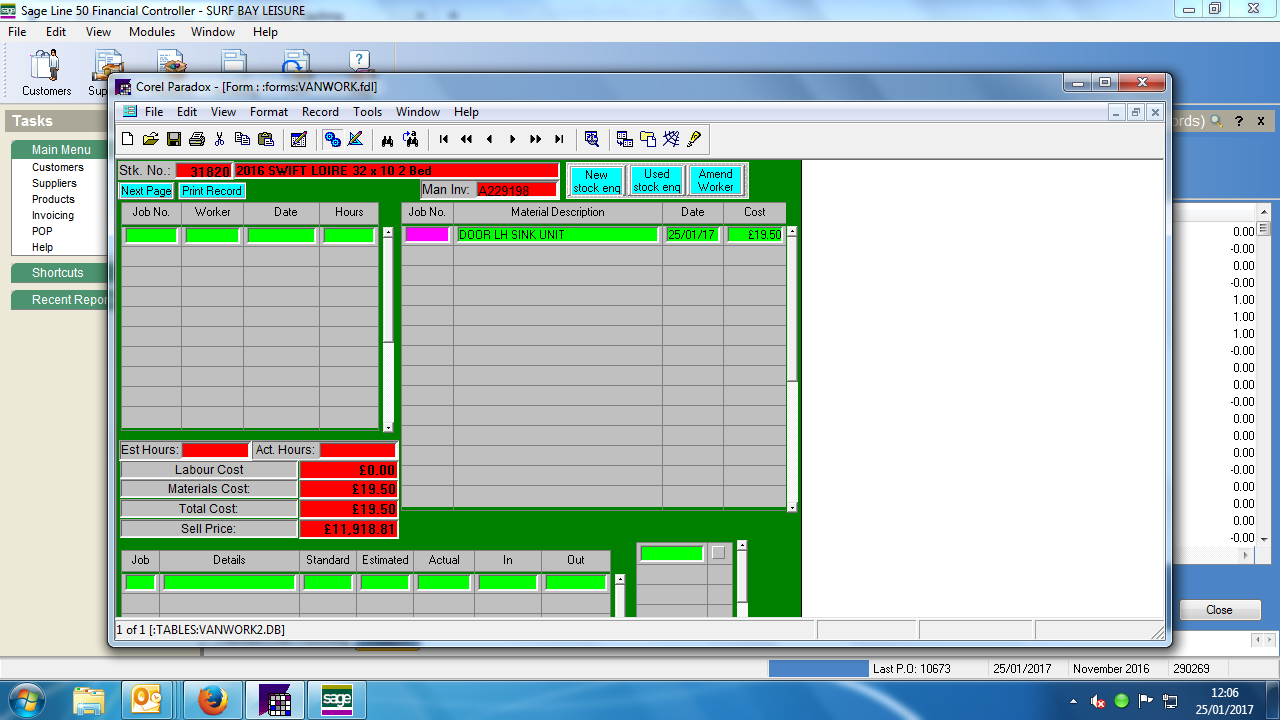Save using the floppy disk icon
Viewport: 1280px width, 720px height.
[x=174, y=139]
